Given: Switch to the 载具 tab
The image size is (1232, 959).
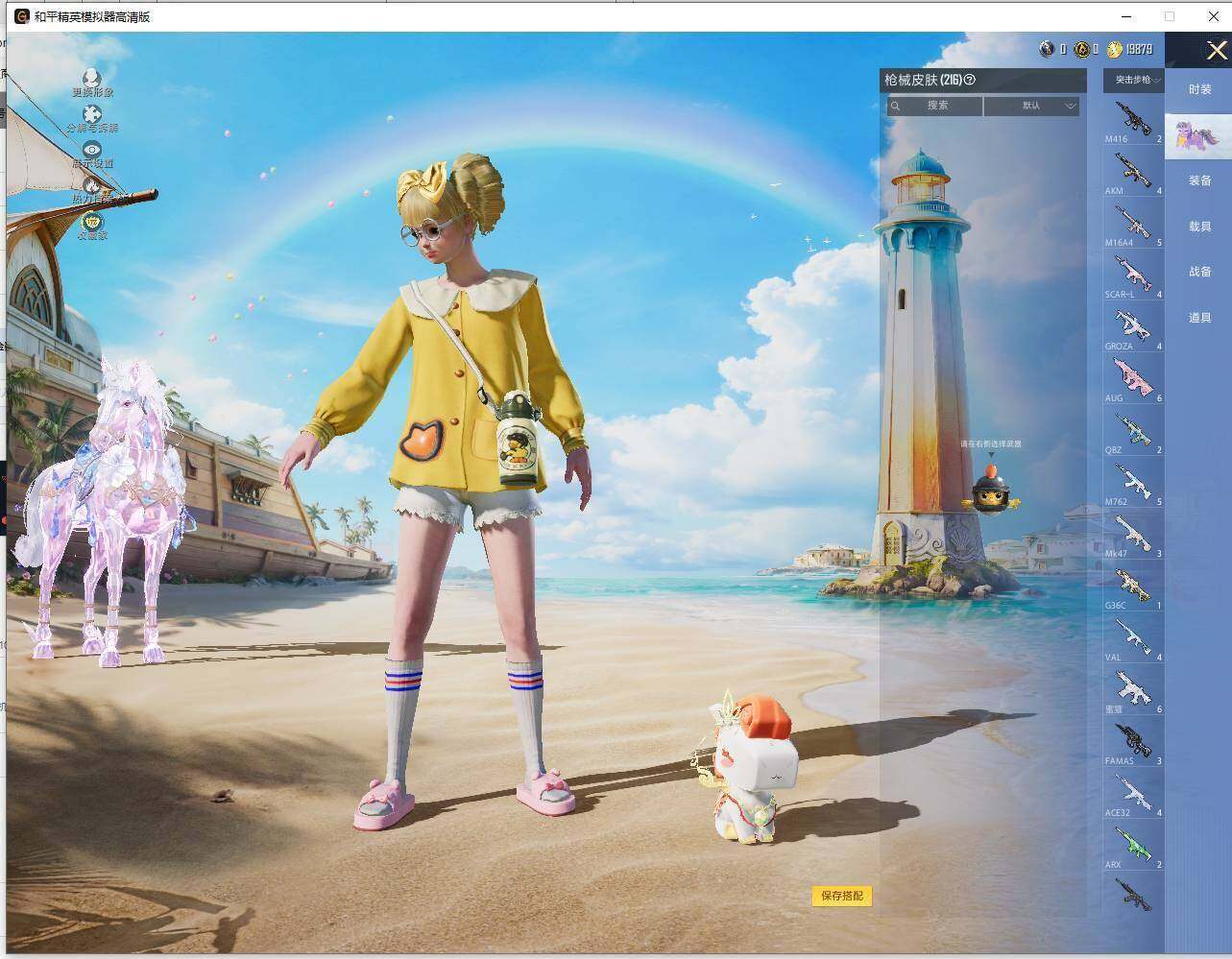Looking at the screenshot, I should tap(1199, 227).
